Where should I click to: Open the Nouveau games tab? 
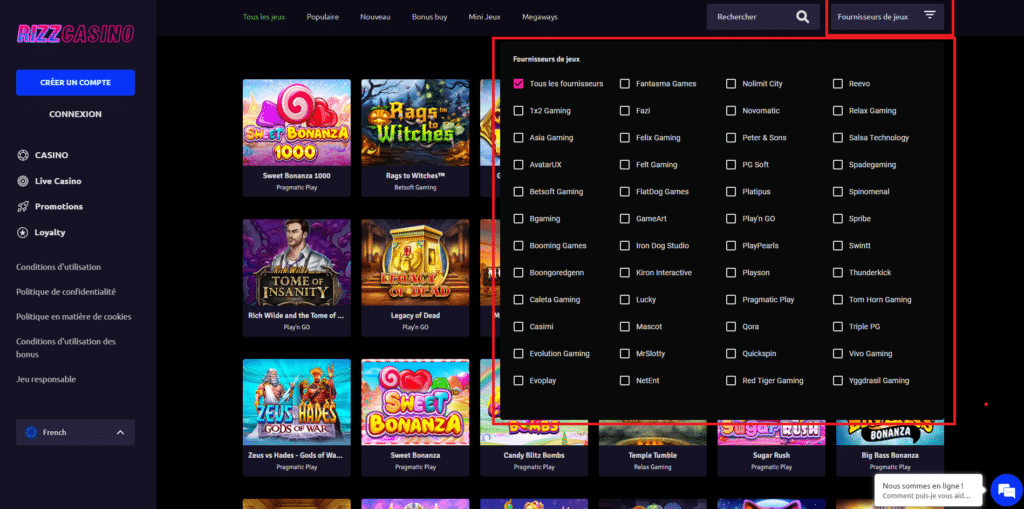click(x=376, y=17)
